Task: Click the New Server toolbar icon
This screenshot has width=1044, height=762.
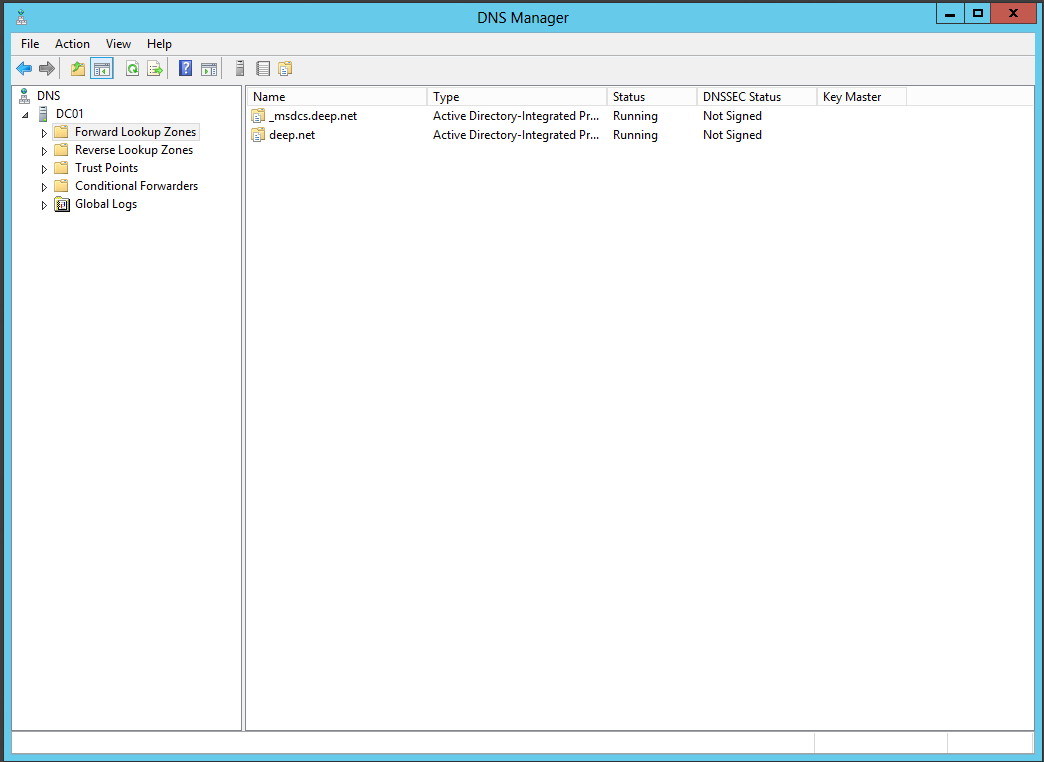Action: click(240, 69)
